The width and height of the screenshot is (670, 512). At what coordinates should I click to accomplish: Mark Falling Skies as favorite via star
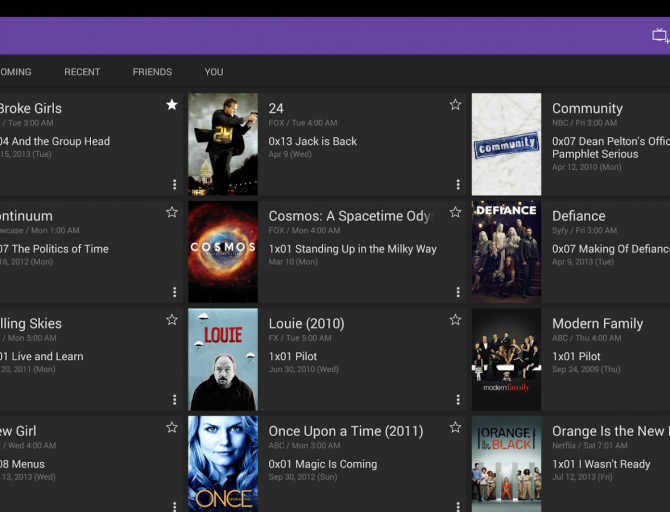pyautogui.click(x=172, y=320)
